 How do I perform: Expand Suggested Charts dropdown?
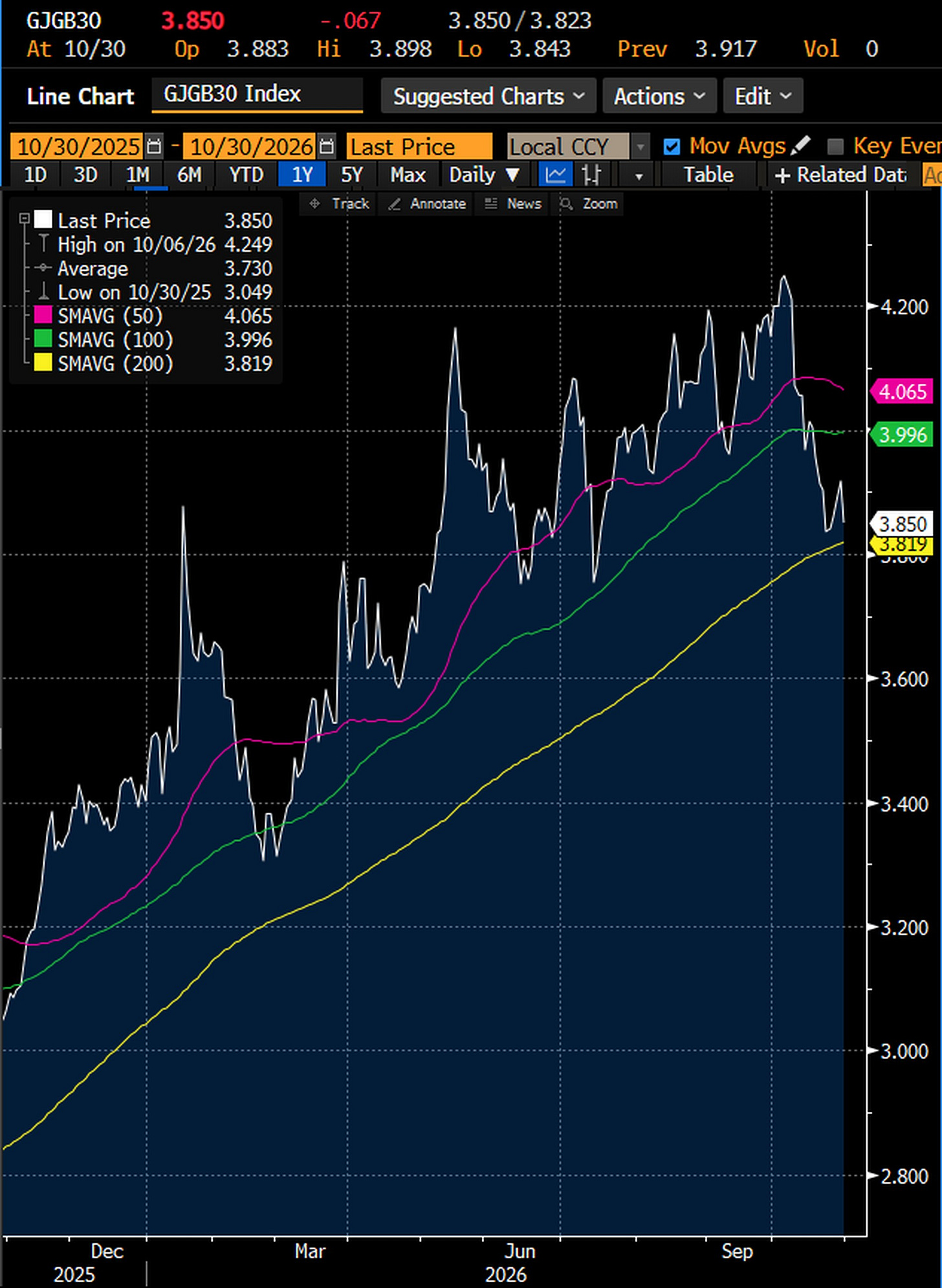tap(488, 96)
